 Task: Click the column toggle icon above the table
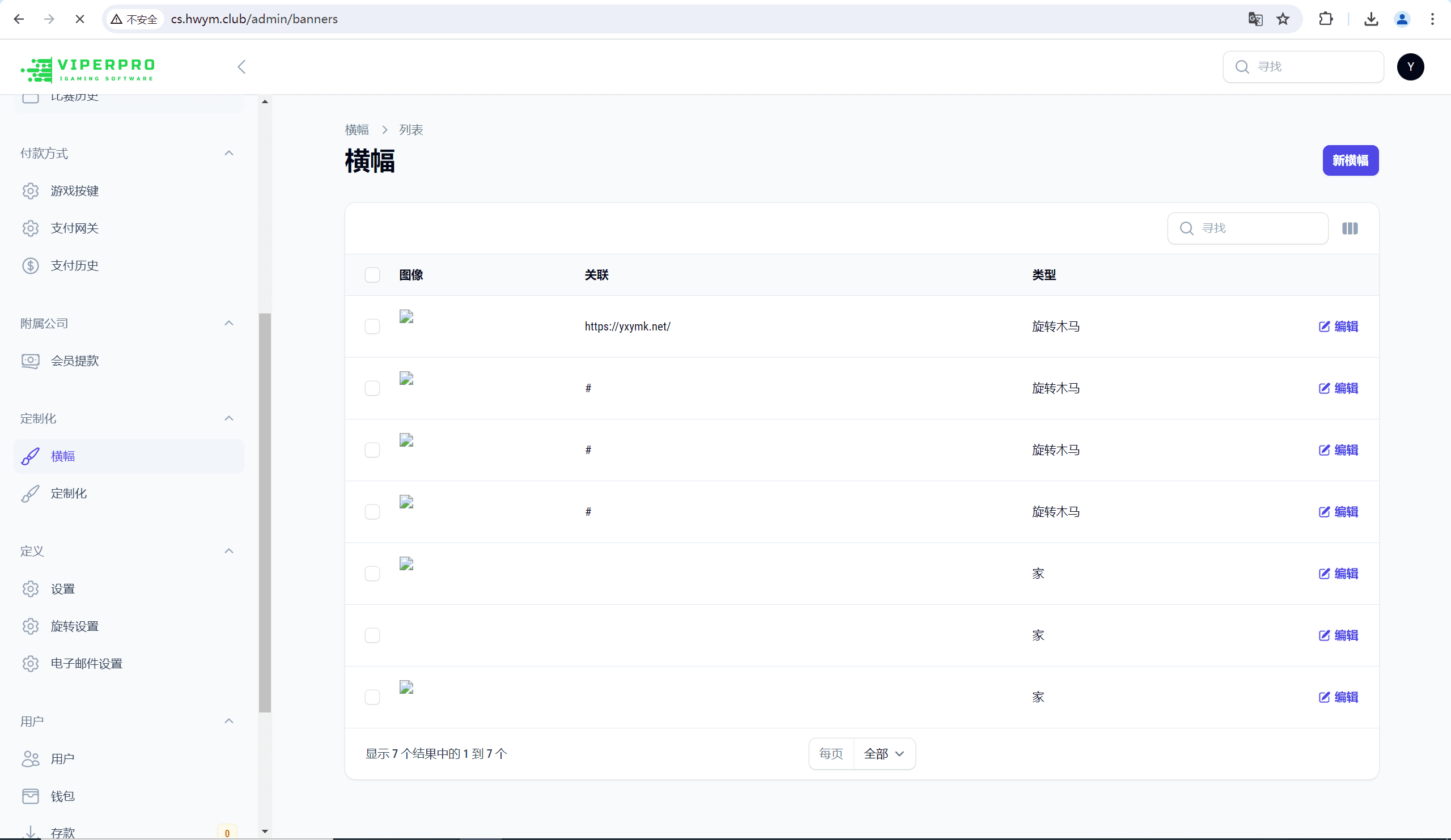[1350, 228]
